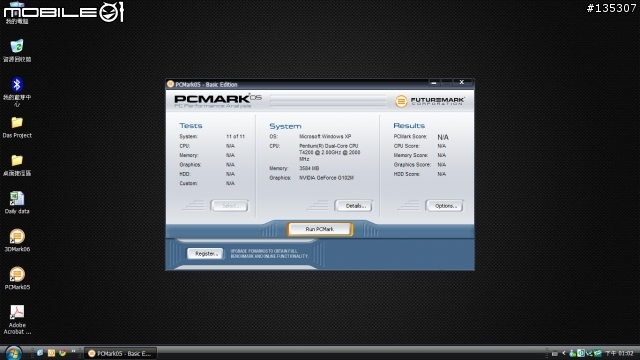The image size is (640, 360).
Task: Select the folder icon below Das Project
Action: click(x=17, y=165)
